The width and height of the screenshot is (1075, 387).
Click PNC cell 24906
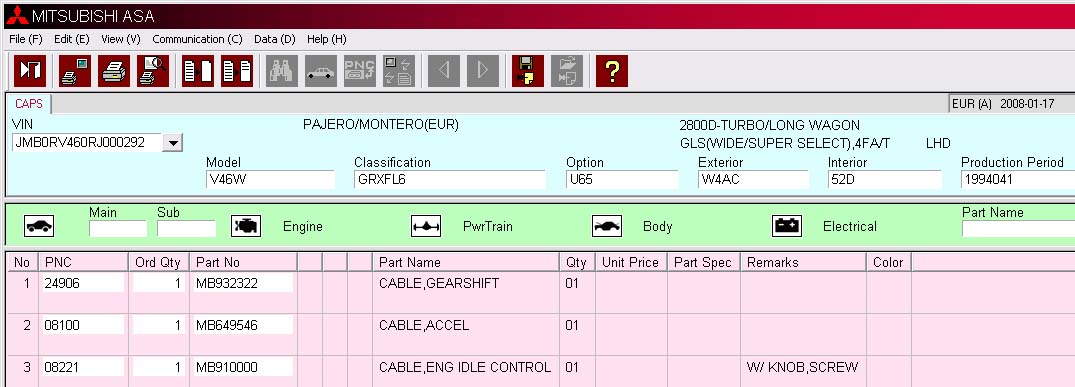coord(83,283)
